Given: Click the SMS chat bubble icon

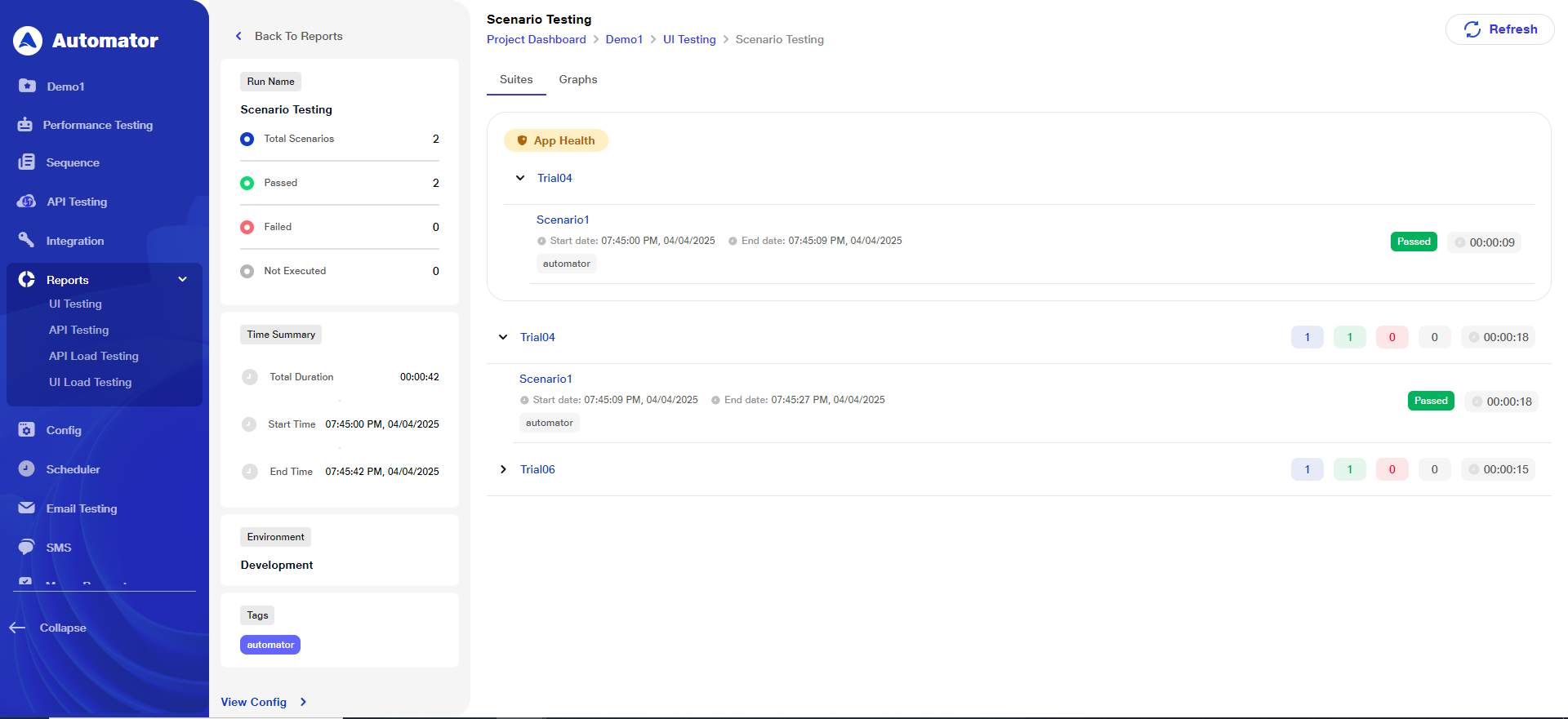Looking at the screenshot, I should [x=27, y=547].
